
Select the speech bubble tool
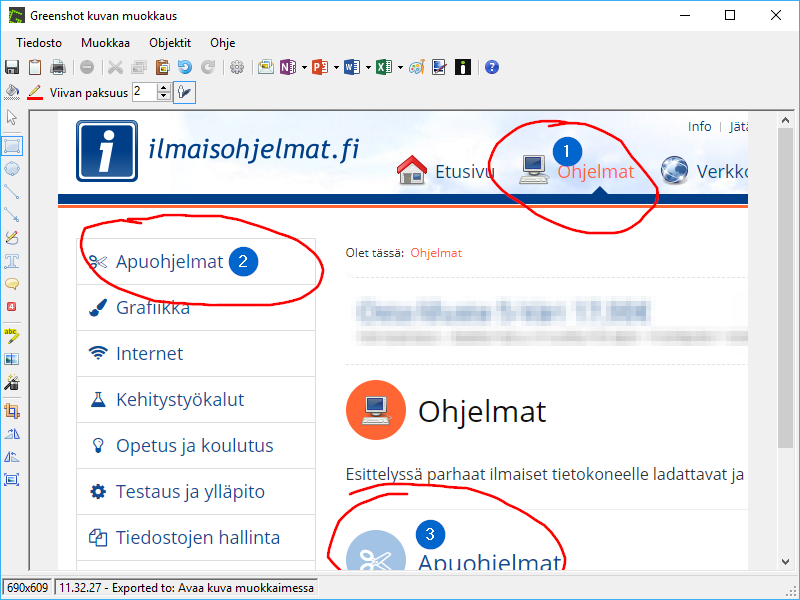[x=12, y=284]
